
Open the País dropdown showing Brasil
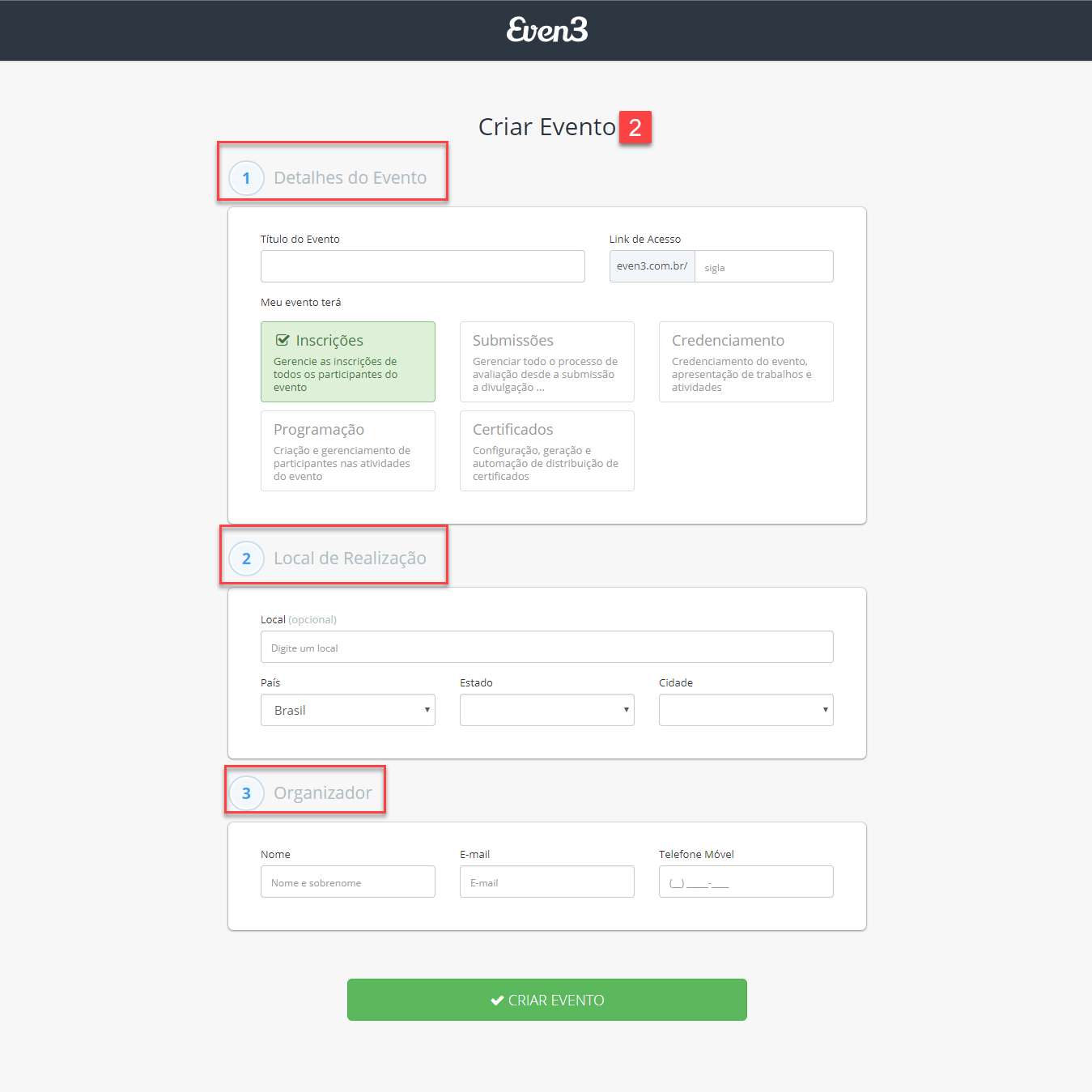[347, 710]
